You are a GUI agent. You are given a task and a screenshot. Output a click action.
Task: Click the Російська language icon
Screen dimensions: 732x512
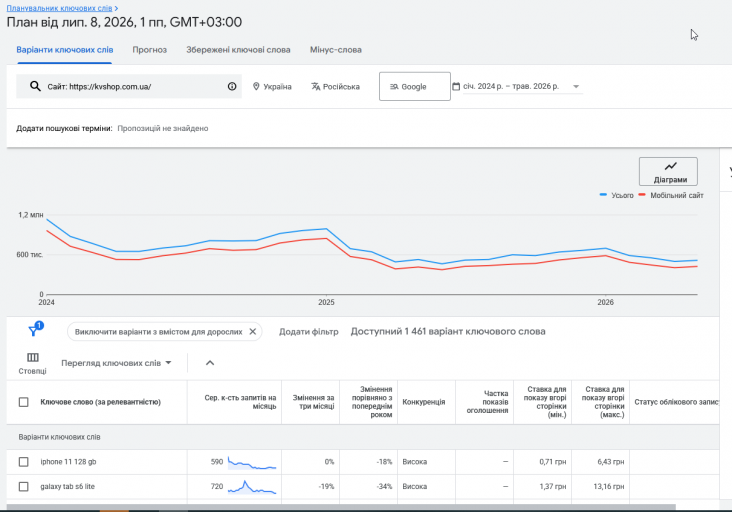tap(316, 86)
